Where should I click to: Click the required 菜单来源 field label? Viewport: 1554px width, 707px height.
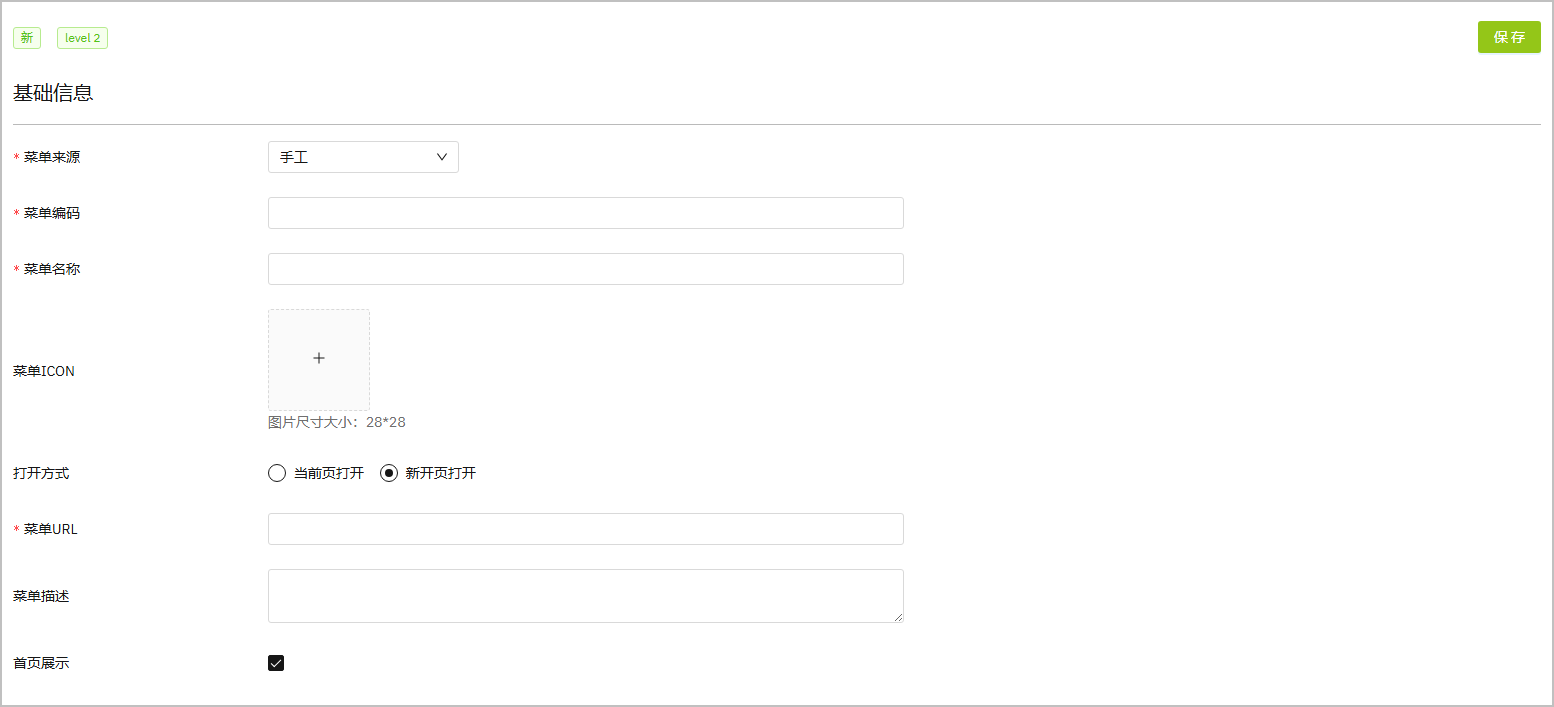tap(52, 157)
